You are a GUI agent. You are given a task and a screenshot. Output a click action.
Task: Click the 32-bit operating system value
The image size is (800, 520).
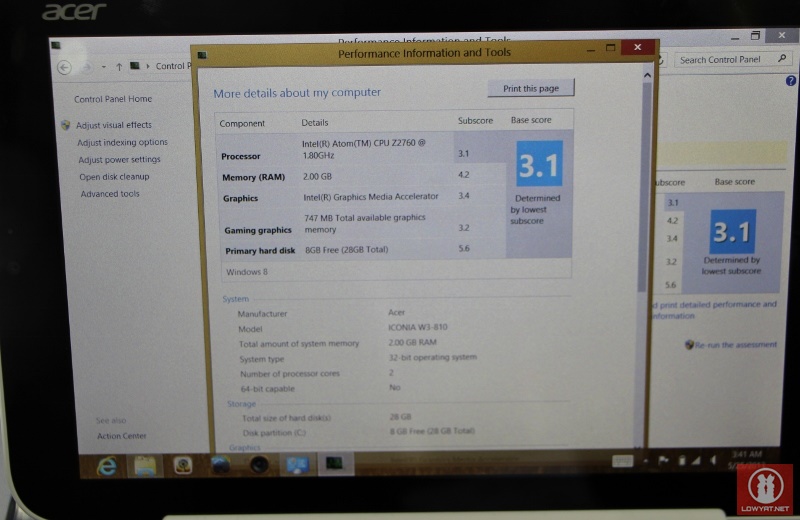tap(433, 357)
